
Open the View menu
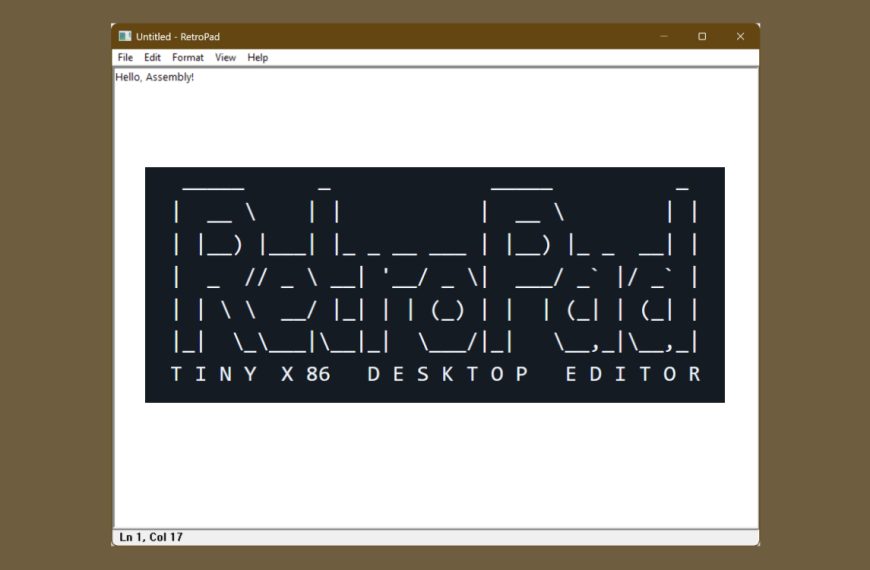click(225, 57)
